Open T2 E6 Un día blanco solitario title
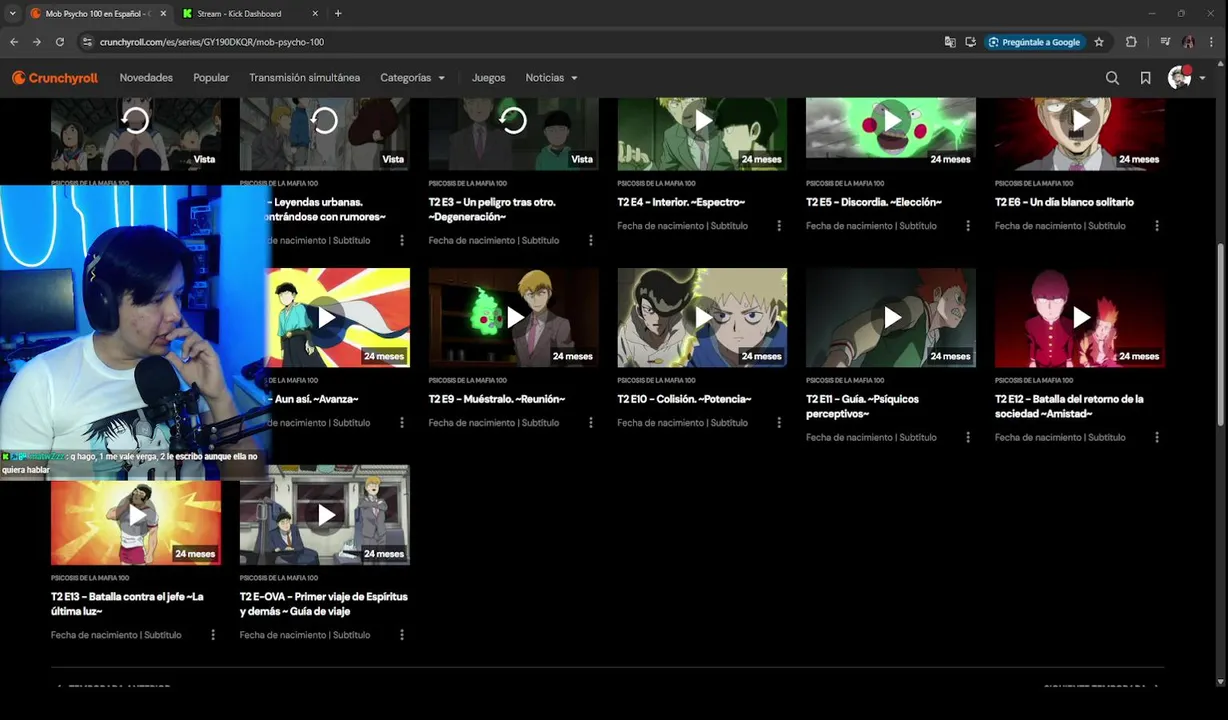This screenshot has width=1228, height=720. (x=1064, y=202)
